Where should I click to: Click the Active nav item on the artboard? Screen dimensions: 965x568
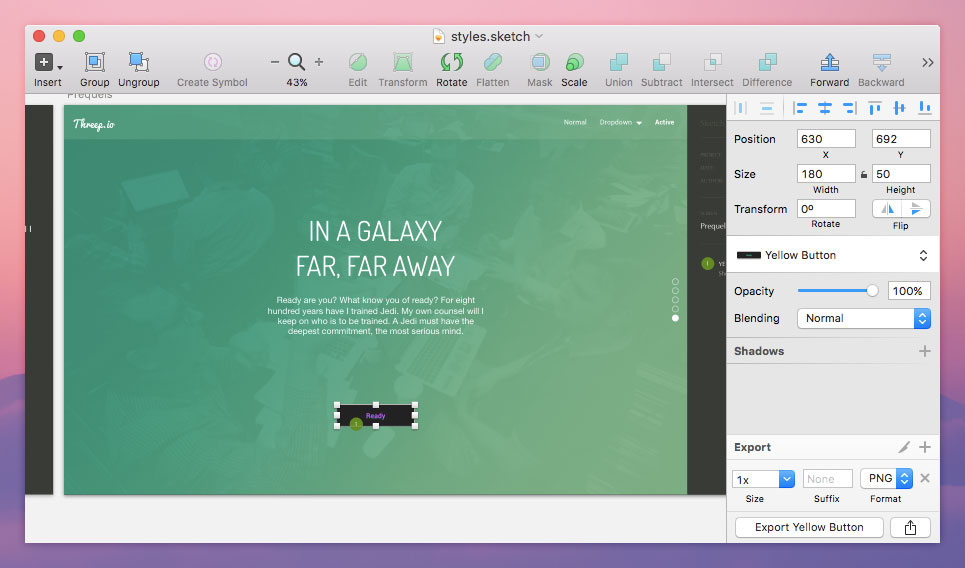tap(664, 122)
